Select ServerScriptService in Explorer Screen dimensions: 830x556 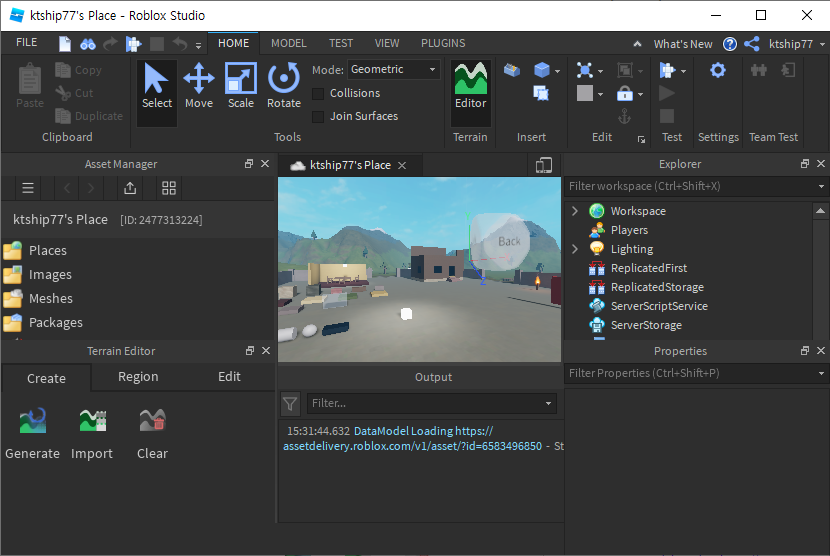tap(659, 306)
